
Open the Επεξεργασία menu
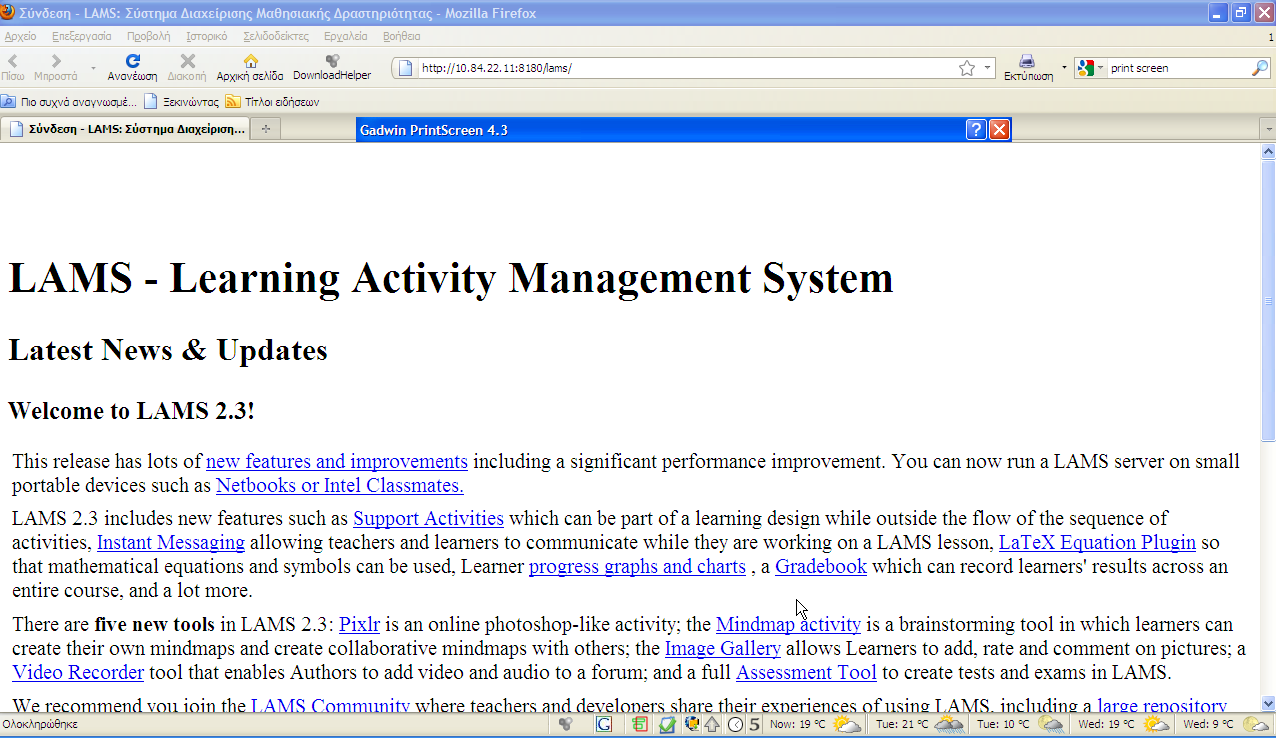click(x=82, y=36)
